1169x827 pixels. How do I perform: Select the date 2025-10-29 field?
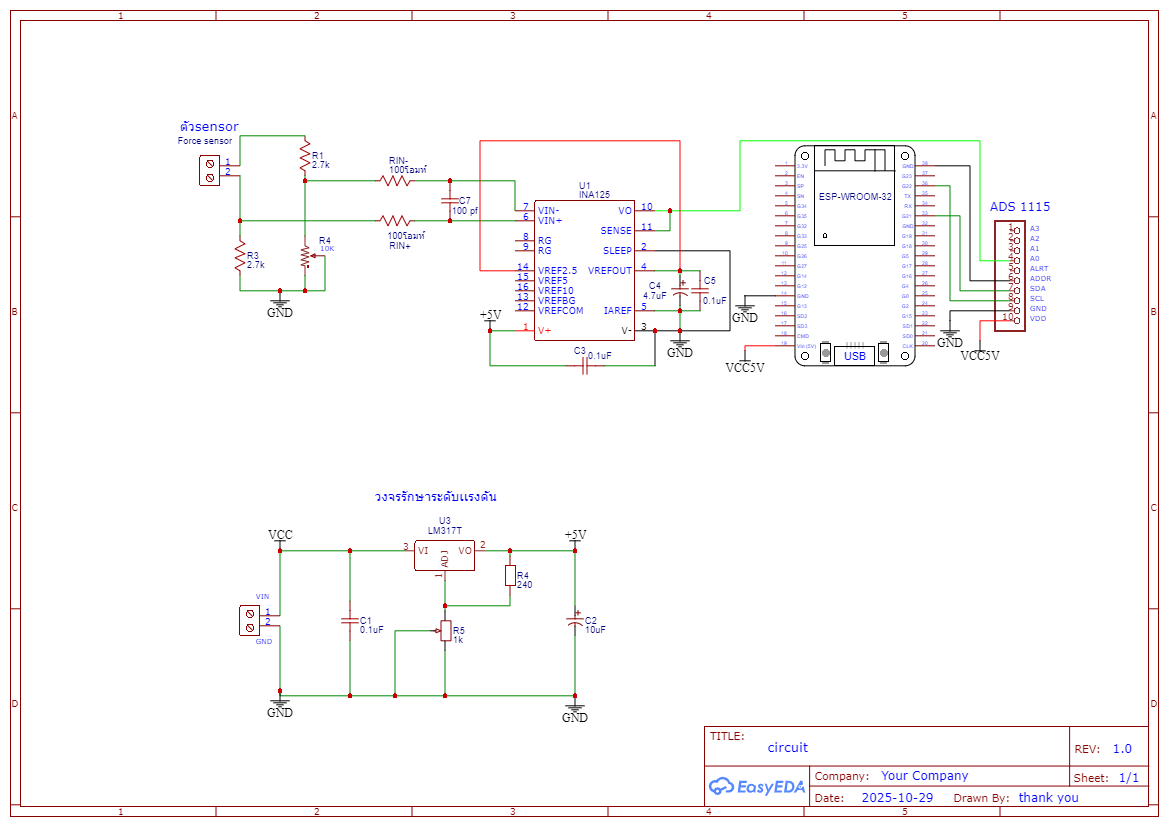[897, 797]
